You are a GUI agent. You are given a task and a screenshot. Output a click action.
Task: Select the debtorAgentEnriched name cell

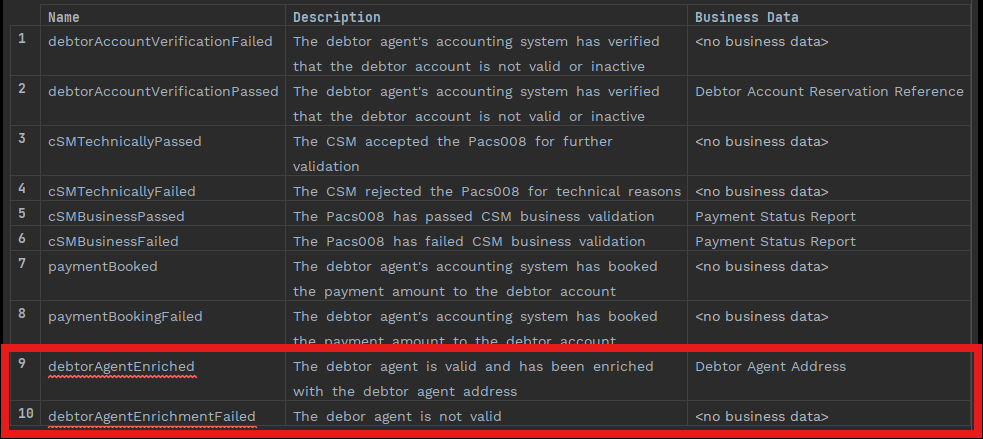click(x=121, y=366)
